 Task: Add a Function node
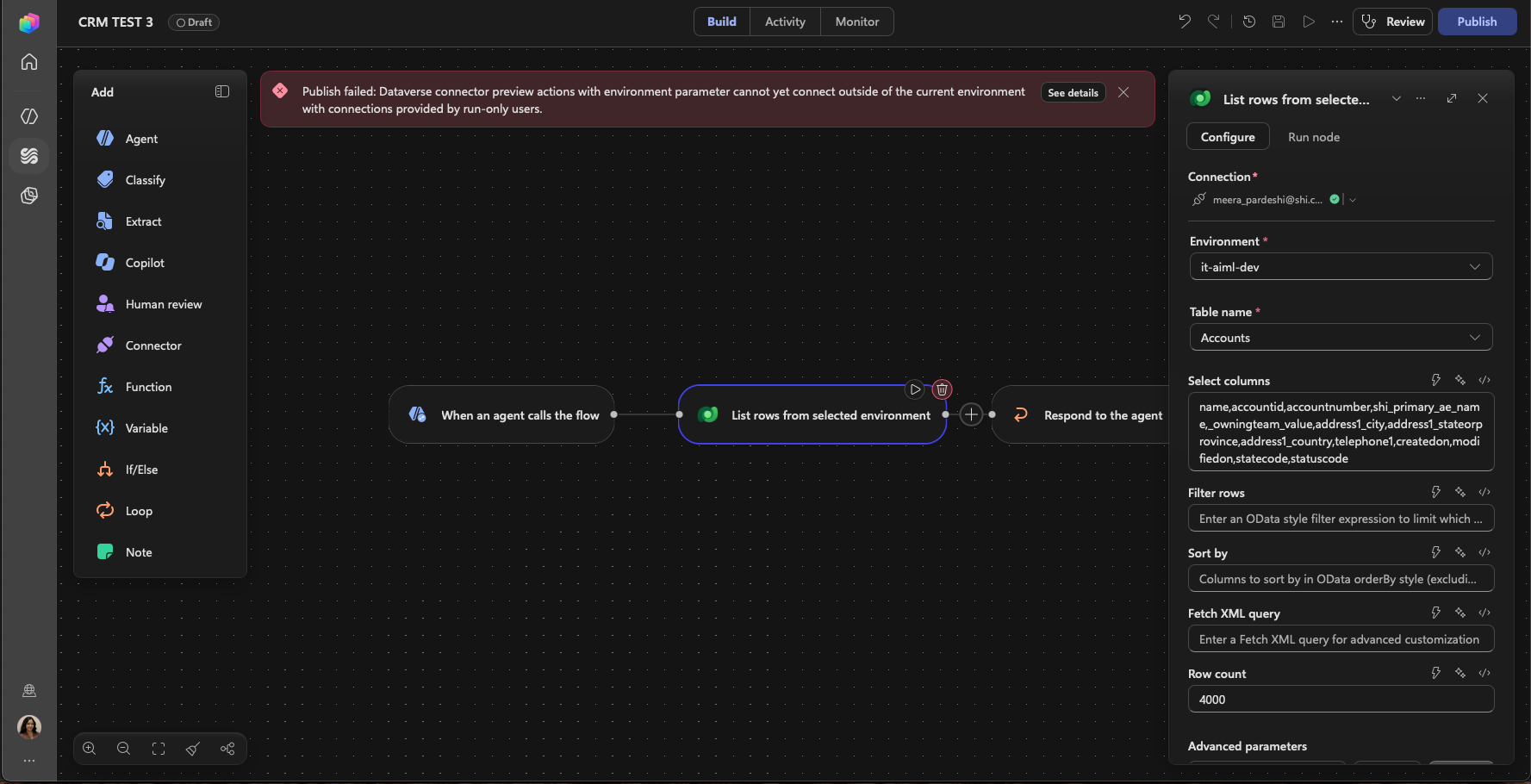pos(160,387)
